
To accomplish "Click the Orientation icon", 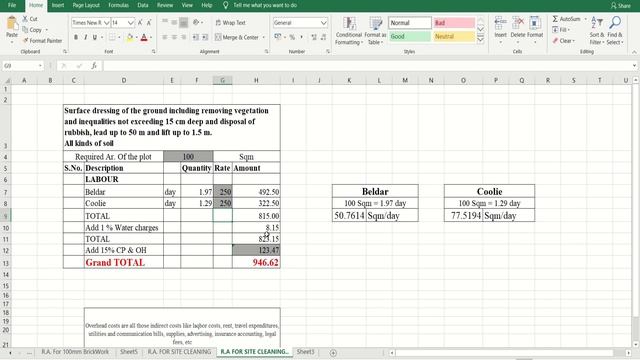I will click(x=196, y=23).
